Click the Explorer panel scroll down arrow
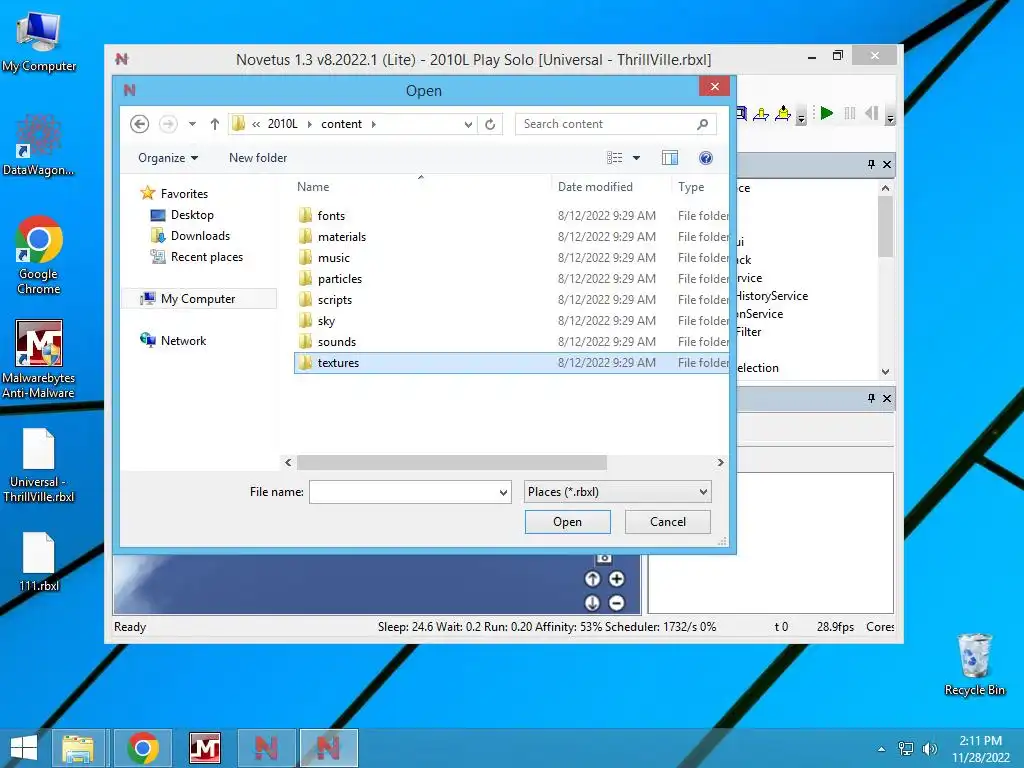 point(886,372)
